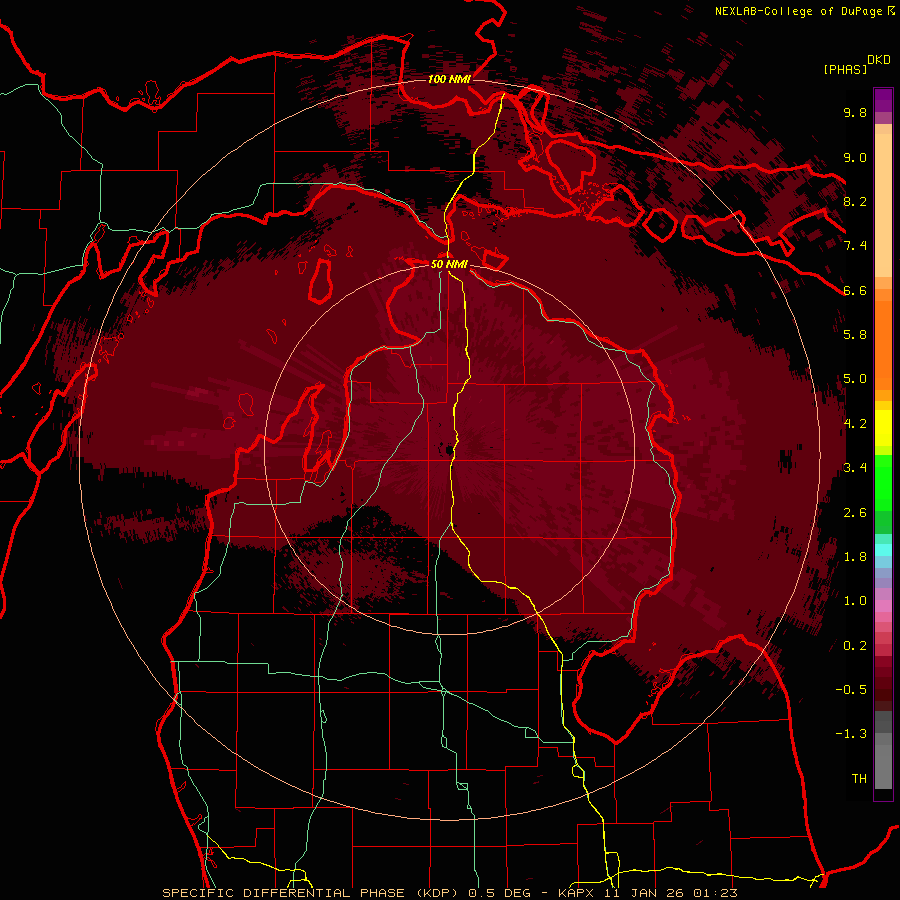Viewport: 900px width, 900px height.
Task: Click the 5.0 color scale label
Action: (x=855, y=379)
